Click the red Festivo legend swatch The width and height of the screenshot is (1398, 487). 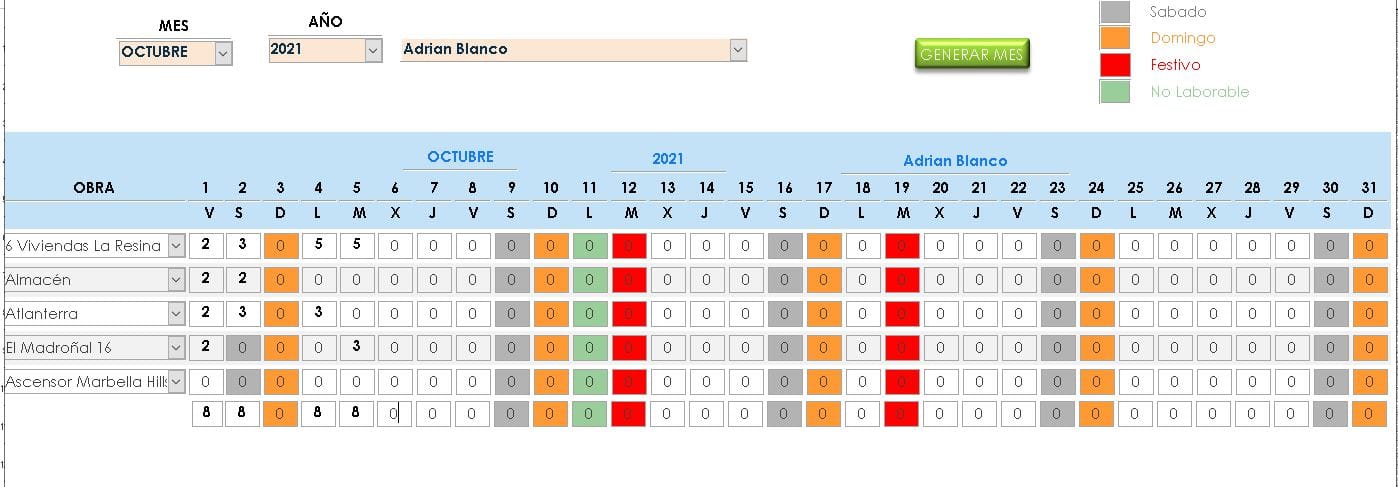[1114, 65]
